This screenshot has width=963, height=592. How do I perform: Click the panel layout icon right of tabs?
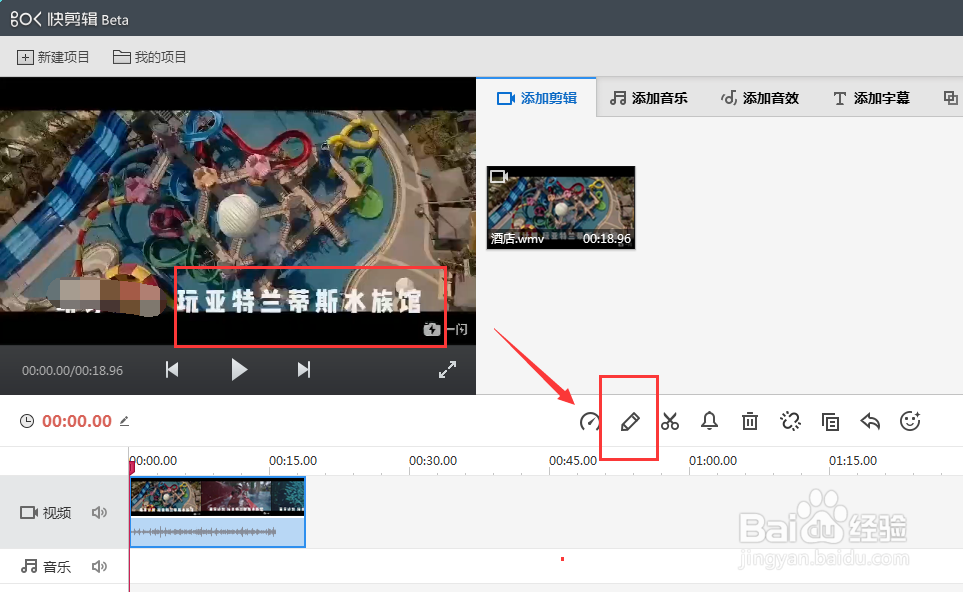click(950, 97)
